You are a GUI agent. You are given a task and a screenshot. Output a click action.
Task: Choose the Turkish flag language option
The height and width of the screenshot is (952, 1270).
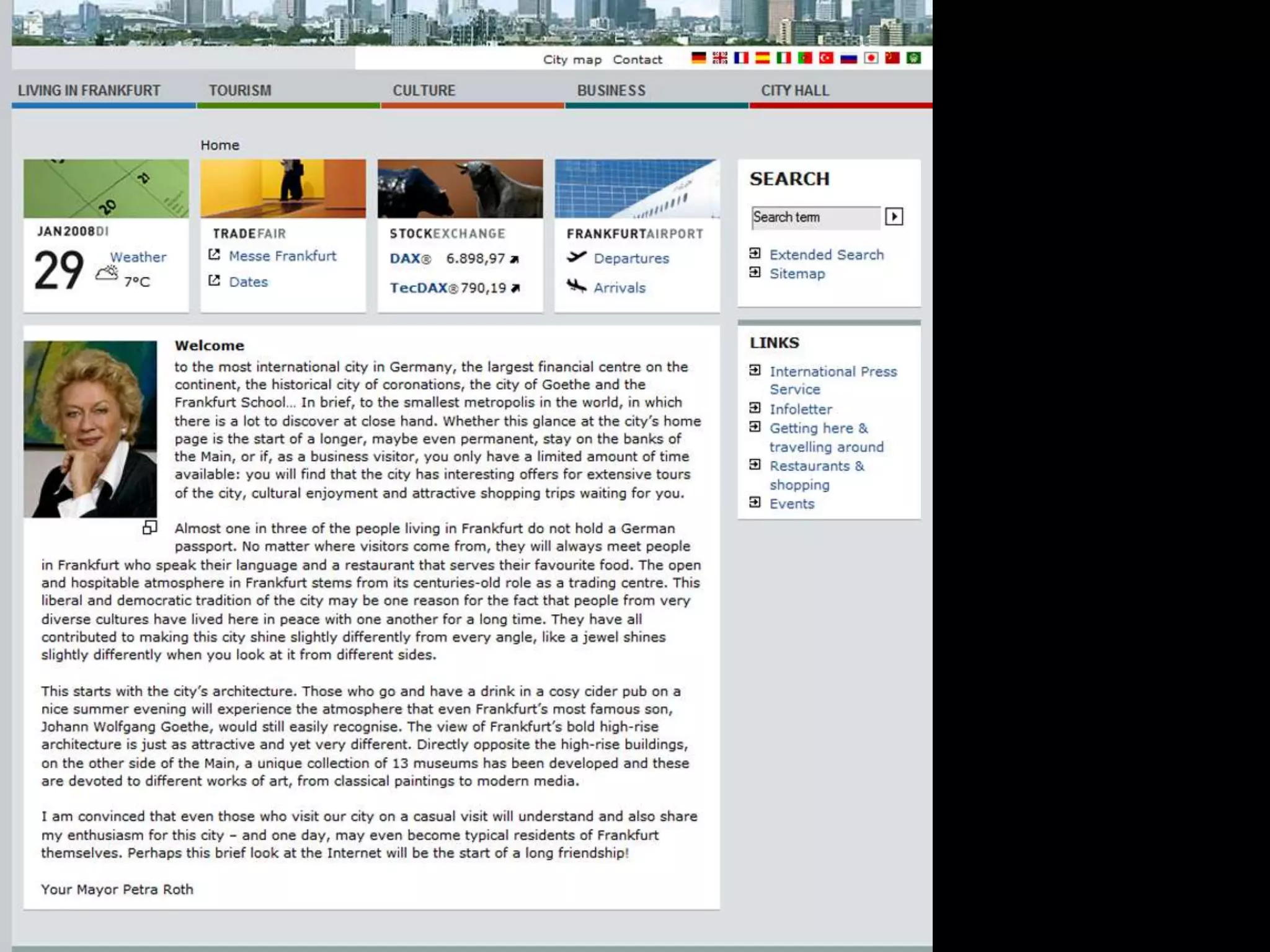[826, 58]
